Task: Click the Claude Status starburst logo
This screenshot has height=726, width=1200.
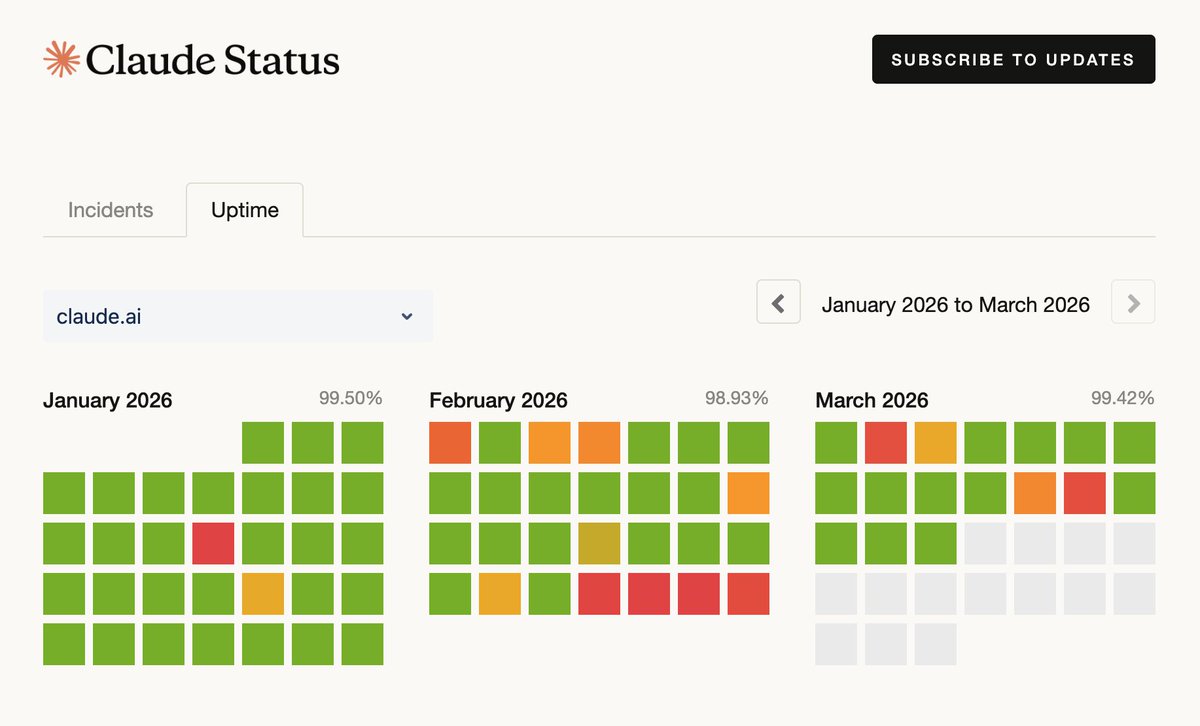Action: coord(62,59)
